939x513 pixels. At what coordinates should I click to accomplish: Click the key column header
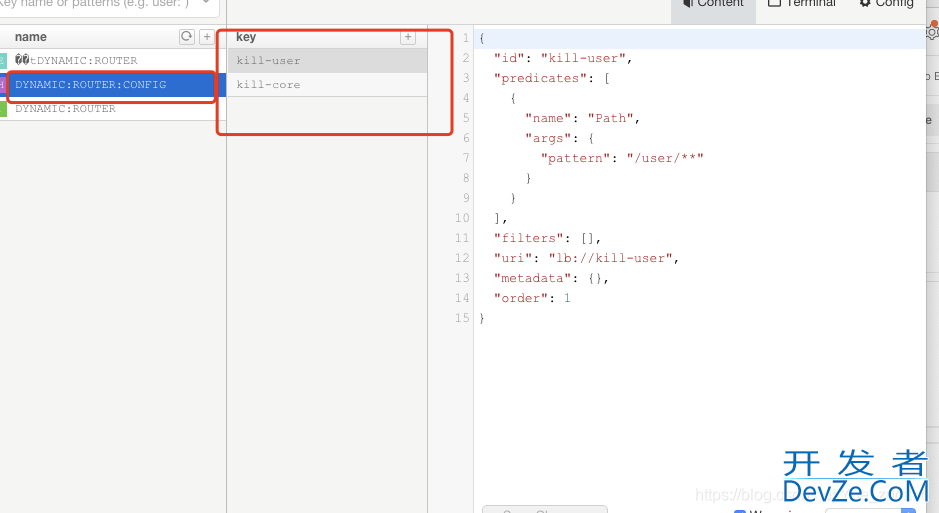click(246, 37)
